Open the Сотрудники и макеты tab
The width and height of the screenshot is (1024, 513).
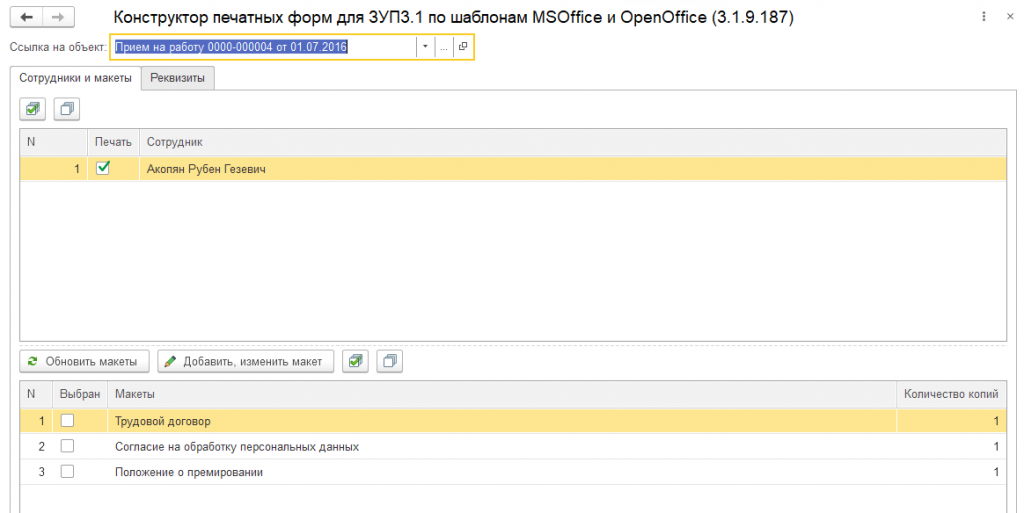coord(76,78)
